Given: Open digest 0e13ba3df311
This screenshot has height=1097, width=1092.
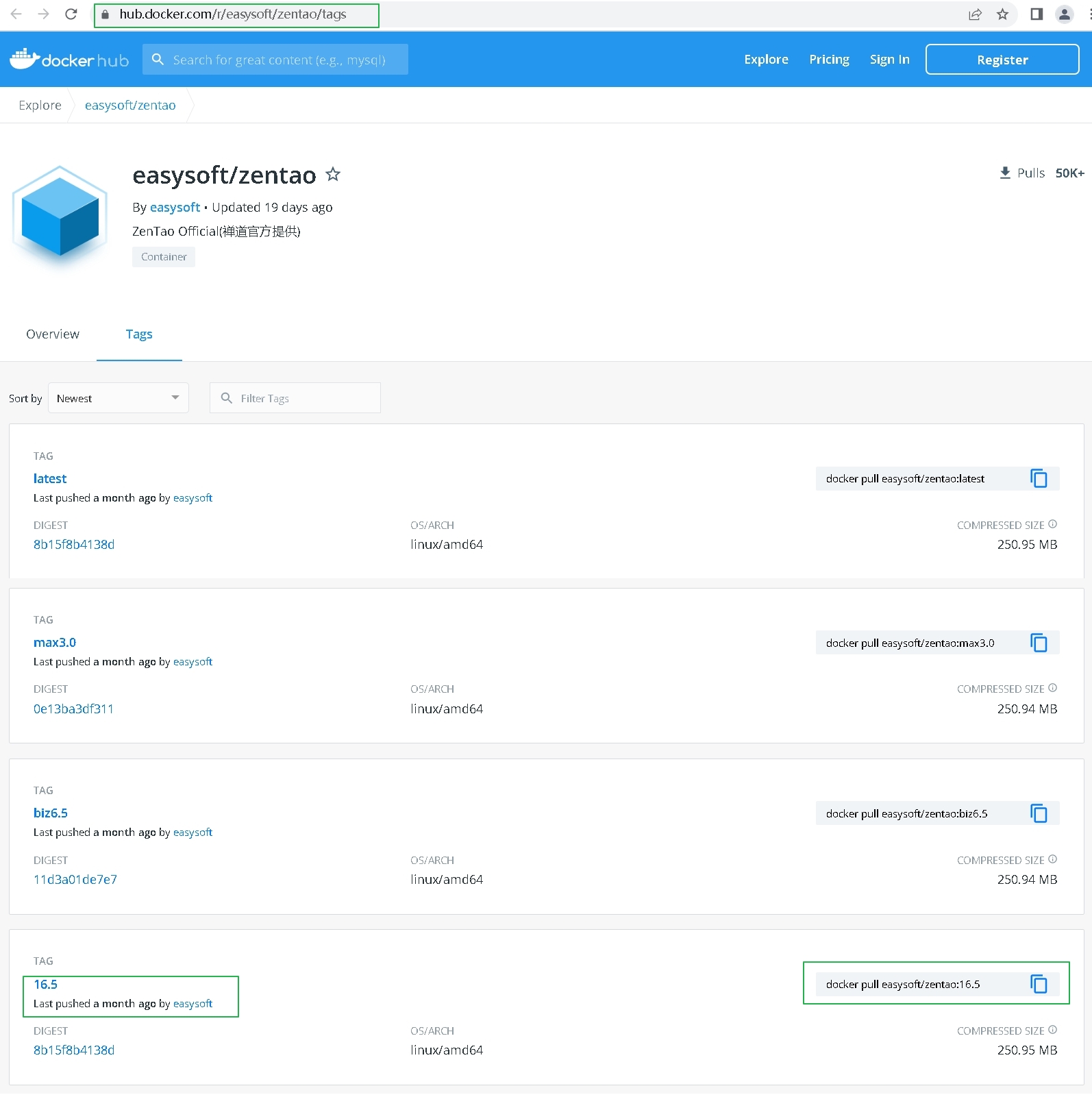Looking at the screenshot, I should pyautogui.click(x=73, y=708).
